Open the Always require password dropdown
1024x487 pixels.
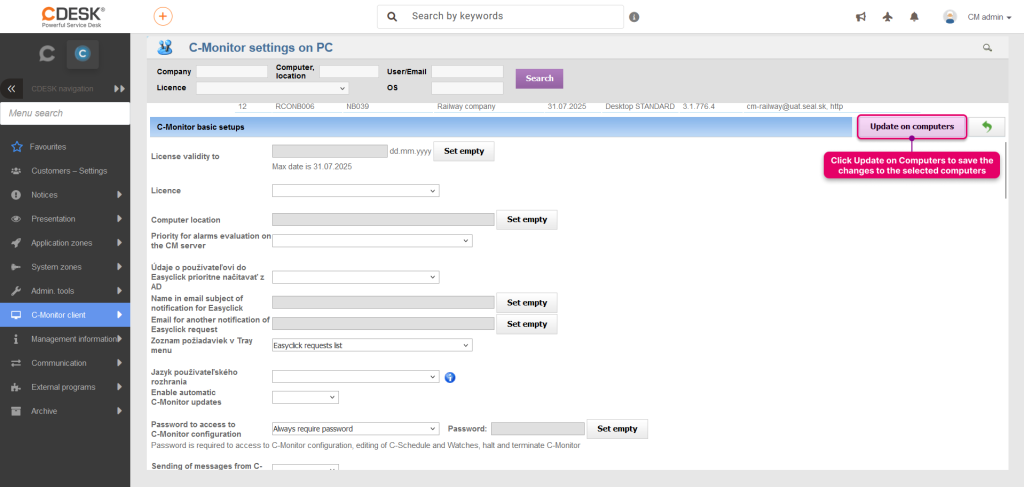(x=355, y=429)
